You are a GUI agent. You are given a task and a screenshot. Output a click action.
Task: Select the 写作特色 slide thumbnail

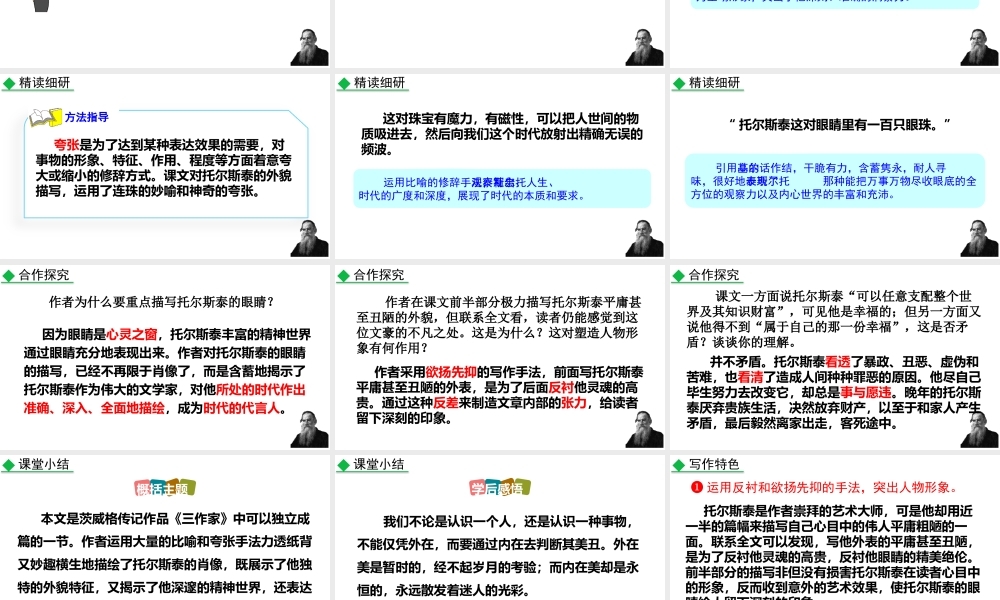pyautogui.click(x=835, y=527)
